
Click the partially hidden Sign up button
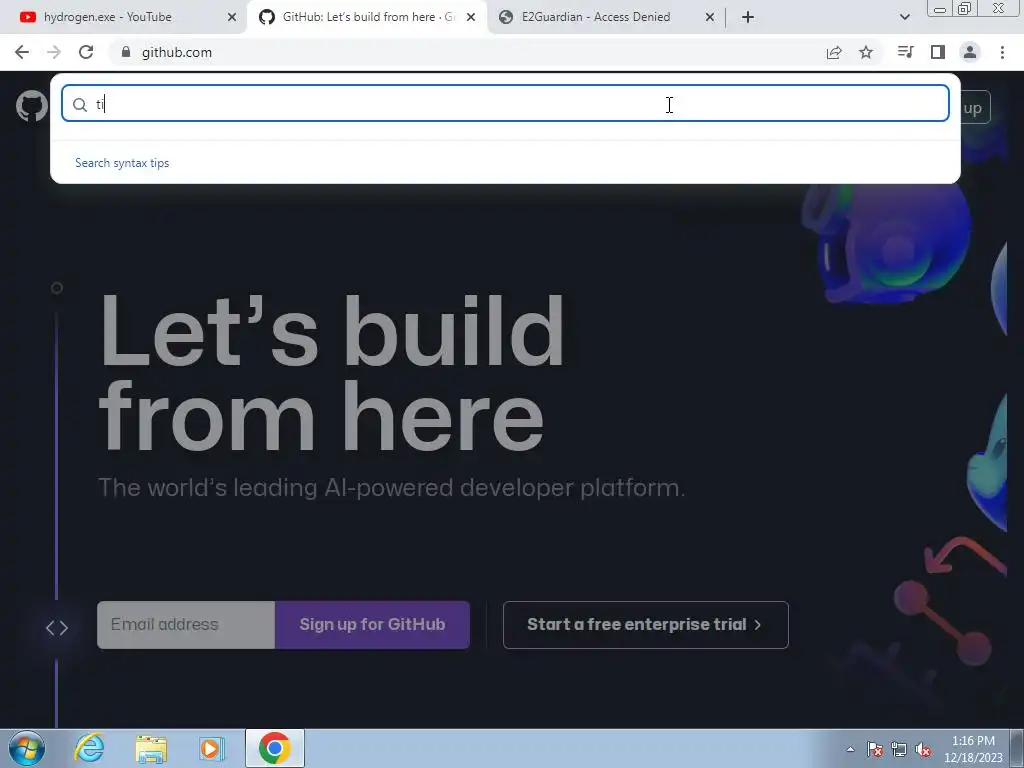coord(974,108)
